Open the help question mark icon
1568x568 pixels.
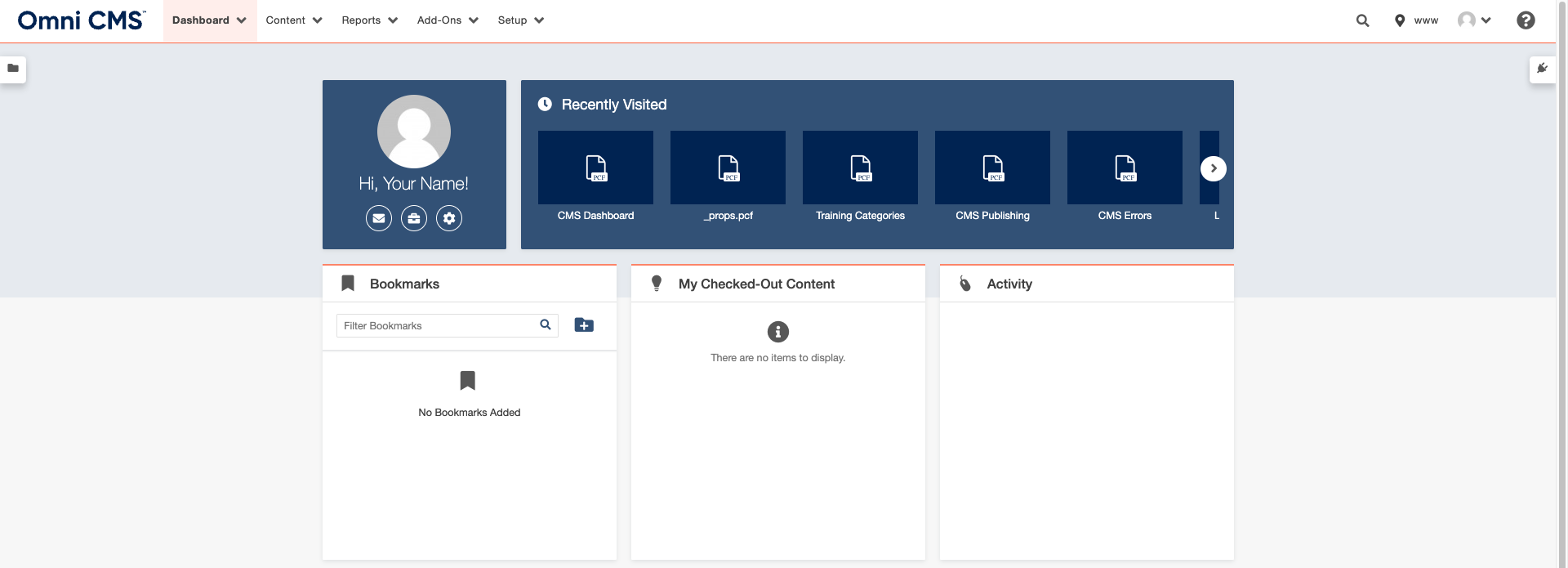pos(1526,20)
